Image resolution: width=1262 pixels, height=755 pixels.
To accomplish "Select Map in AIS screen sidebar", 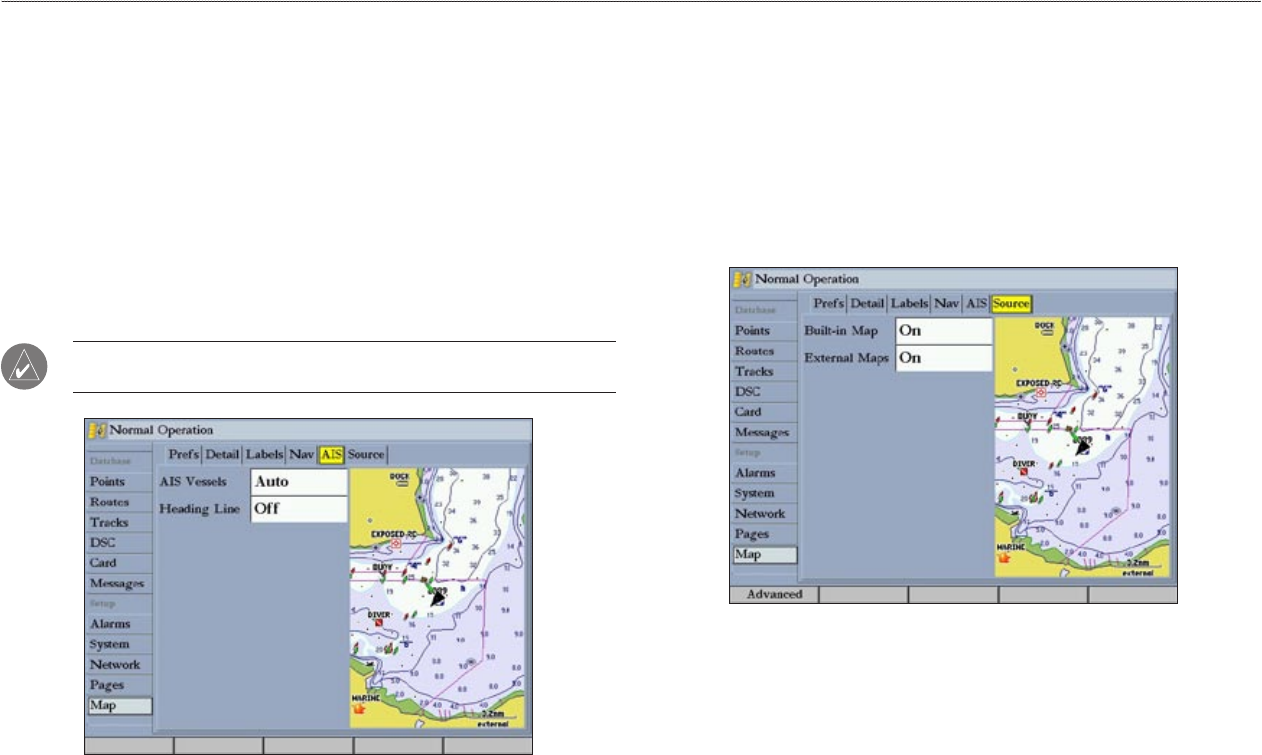I will (x=119, y=706).
